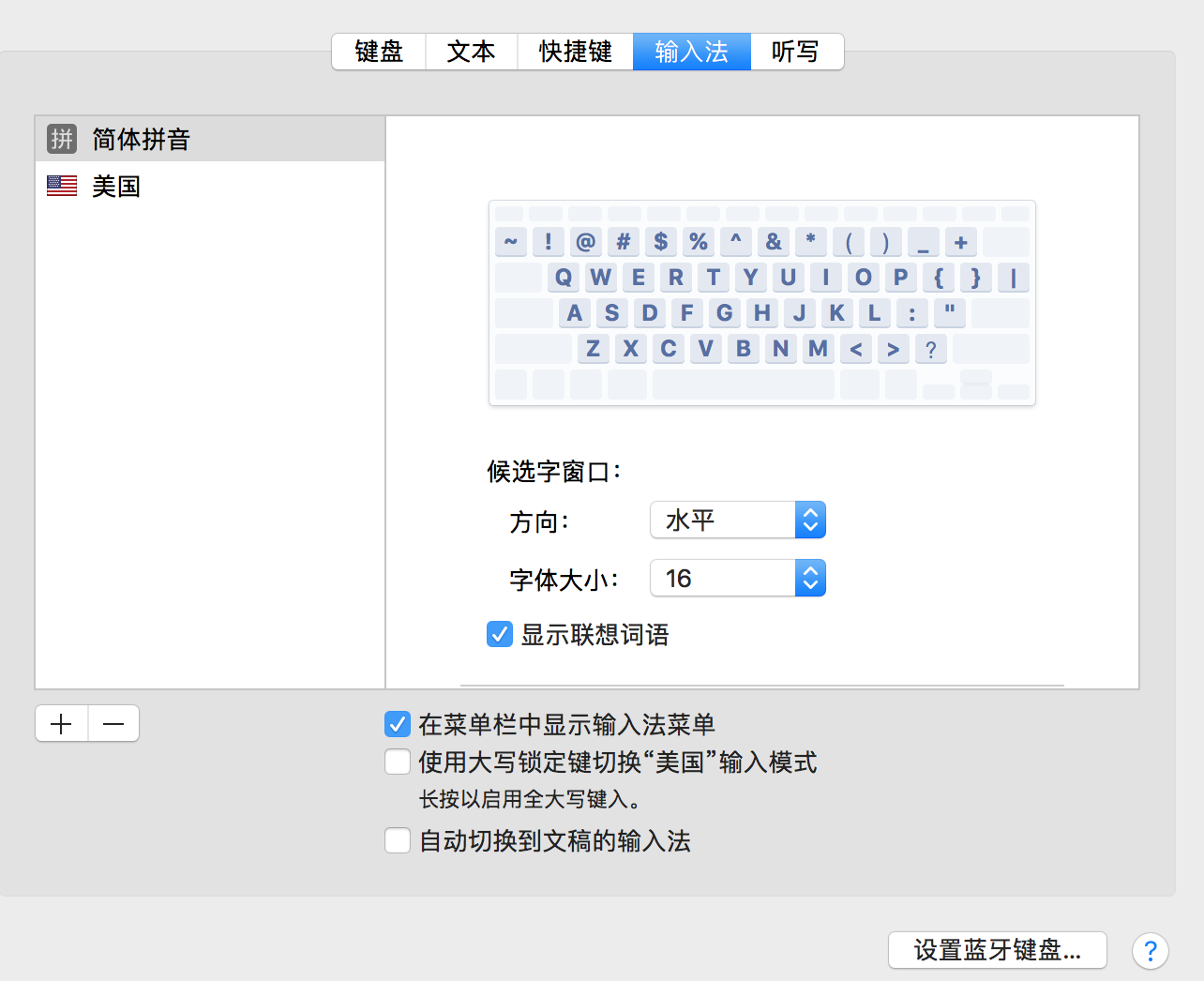The height and width of the screenshot is (981, 1204).
Task: Click the US flag icon
Action: tap(62, 186)
